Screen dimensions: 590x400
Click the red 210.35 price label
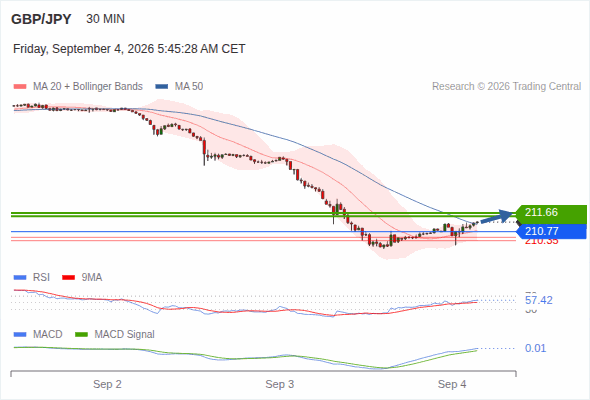(542, 242)
